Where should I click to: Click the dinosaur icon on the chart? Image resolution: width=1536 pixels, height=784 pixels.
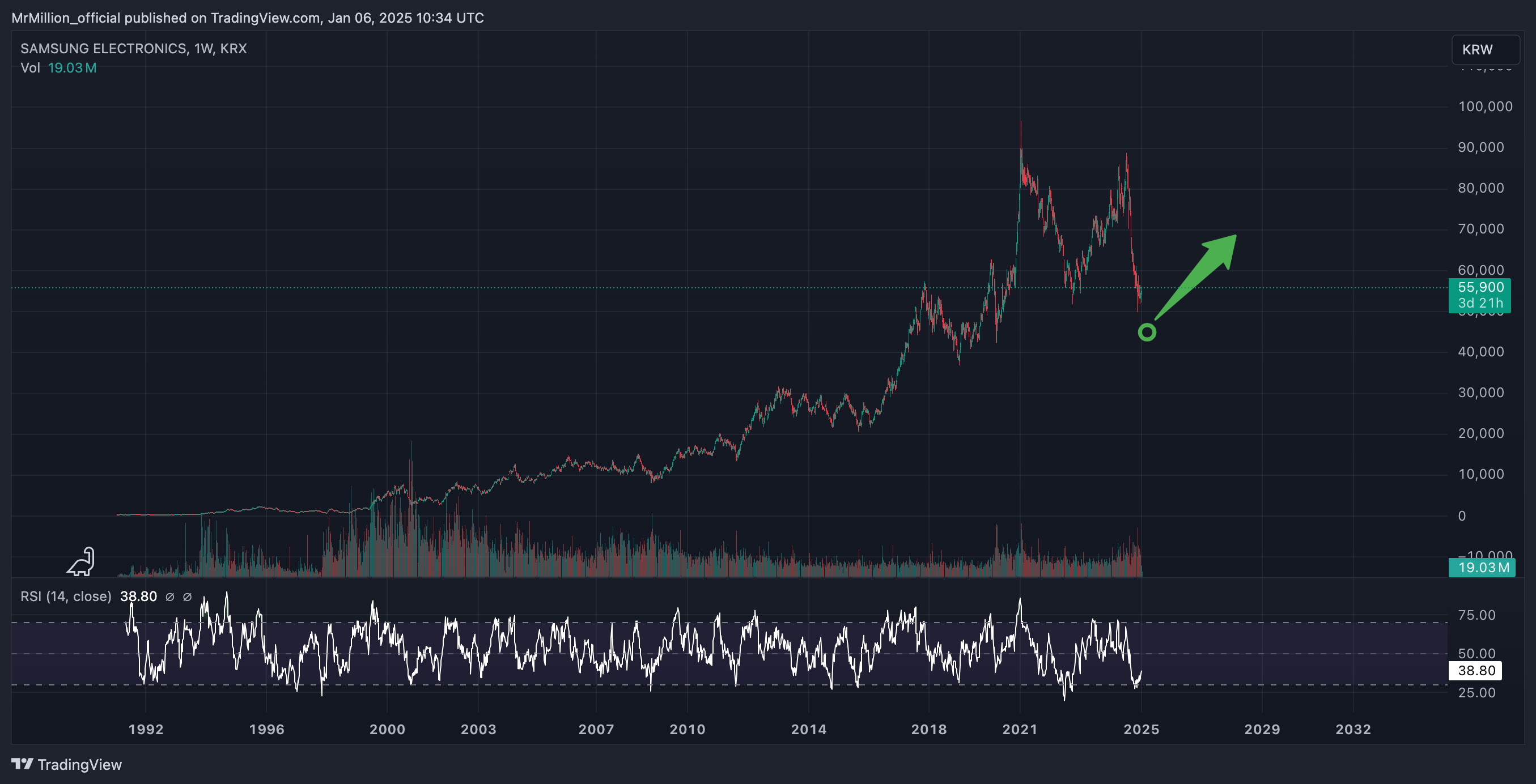[81, 562]
